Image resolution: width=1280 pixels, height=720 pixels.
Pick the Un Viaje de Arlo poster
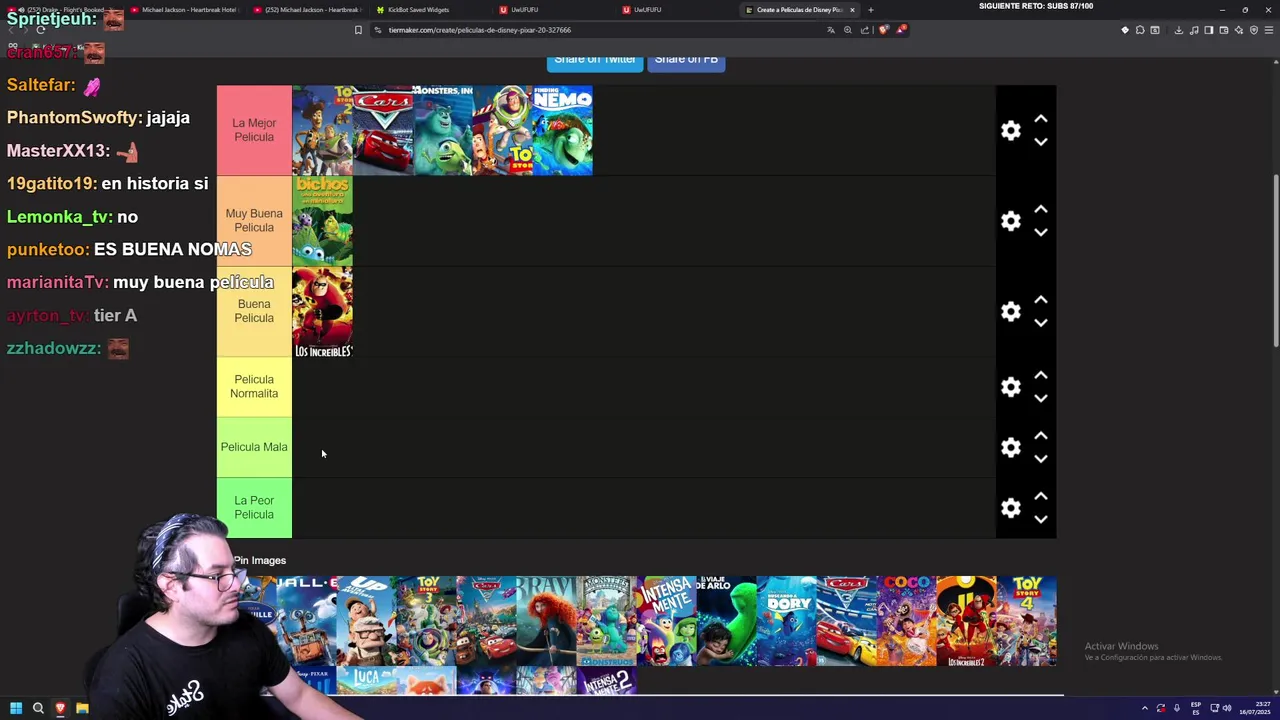coord(726,621)
